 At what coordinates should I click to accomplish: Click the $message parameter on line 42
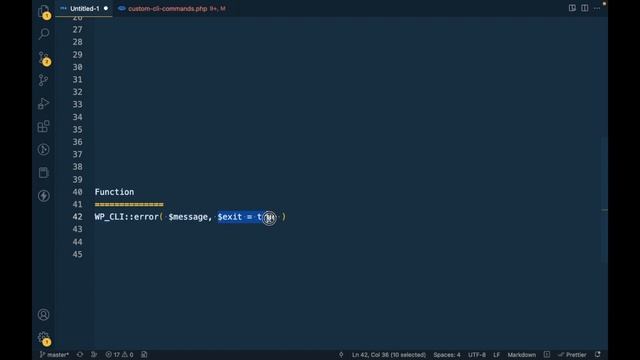[x=188, y=217]
